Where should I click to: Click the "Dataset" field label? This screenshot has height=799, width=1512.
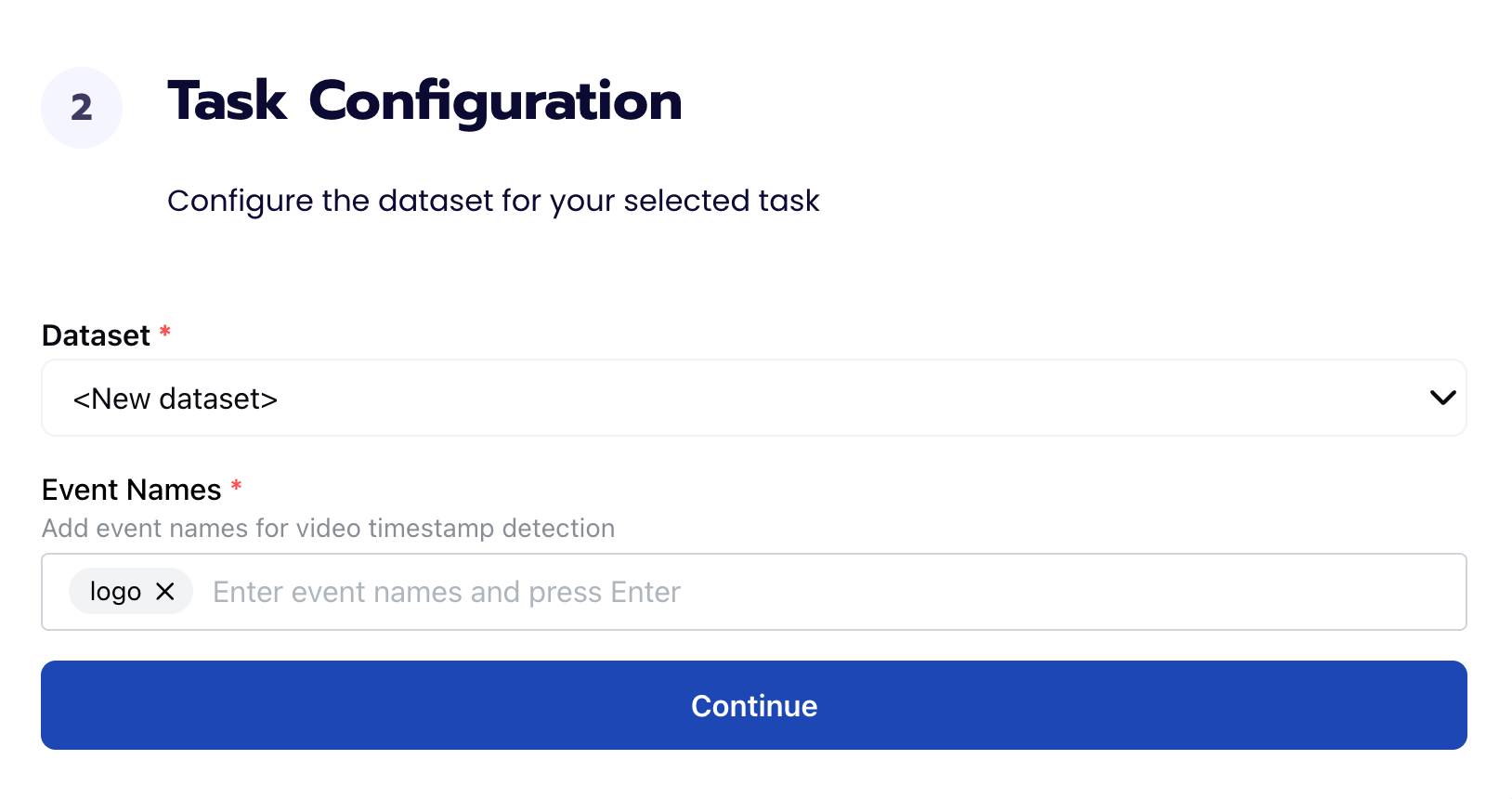pos(96,335)
